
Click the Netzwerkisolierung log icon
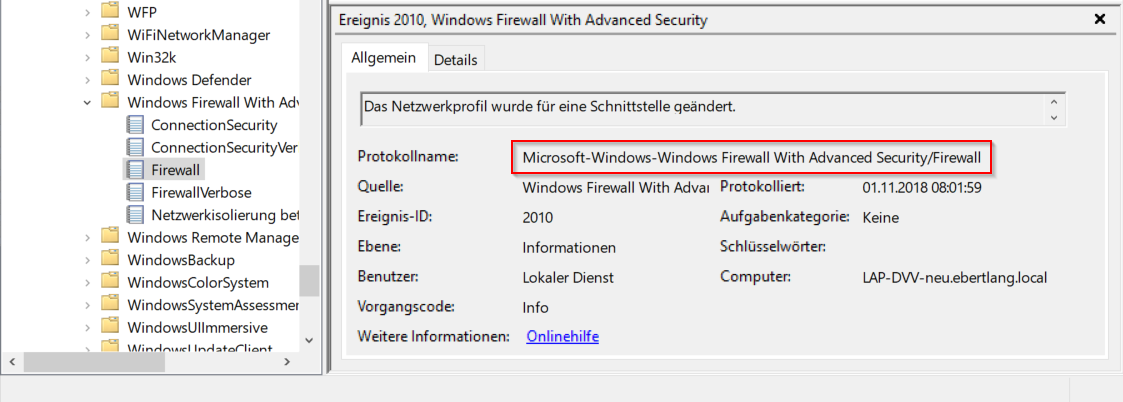click(x=136, y=215)
